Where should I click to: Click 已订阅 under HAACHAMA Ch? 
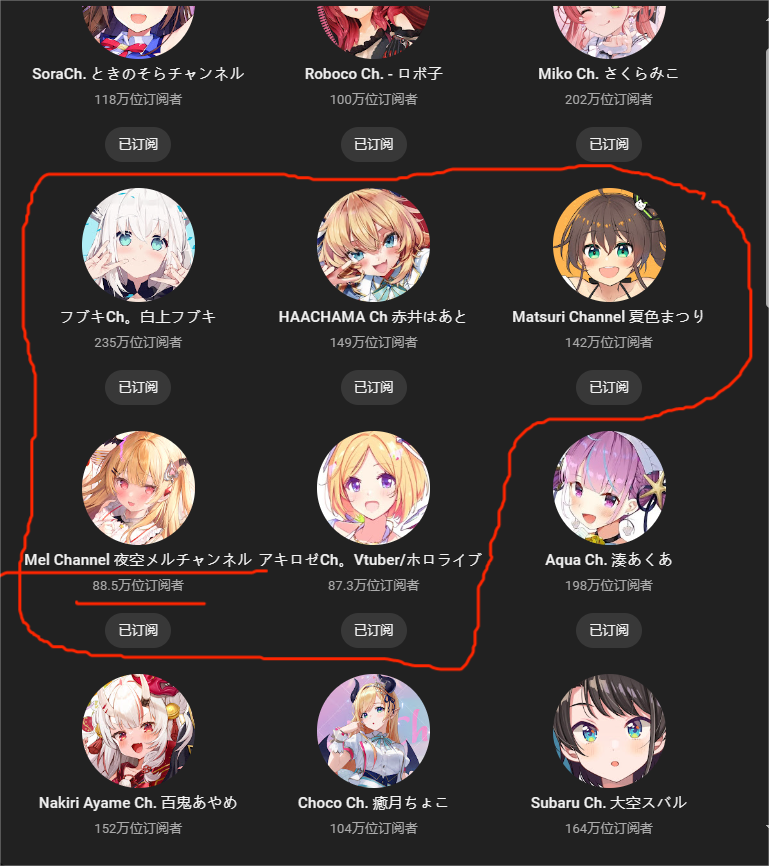(373, 387)
